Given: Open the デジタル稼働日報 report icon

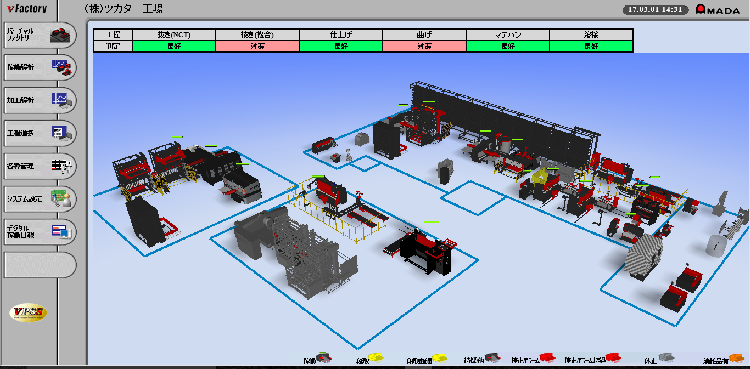Looking at the screenshot, I should tap(62, 231).
